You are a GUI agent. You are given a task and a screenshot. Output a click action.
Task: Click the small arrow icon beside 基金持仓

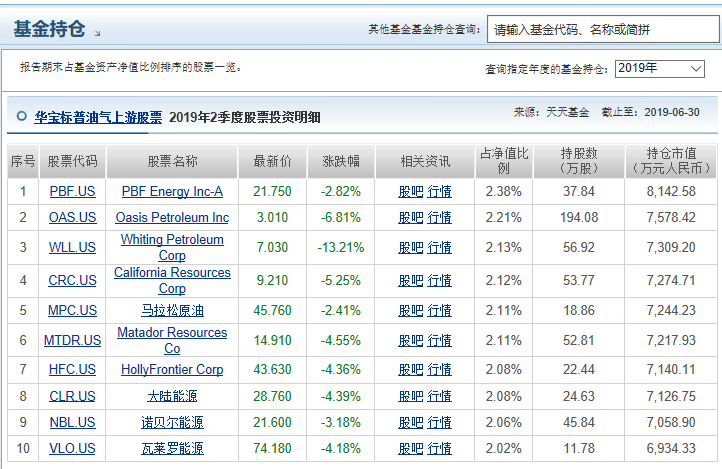(x=97, y=33)
